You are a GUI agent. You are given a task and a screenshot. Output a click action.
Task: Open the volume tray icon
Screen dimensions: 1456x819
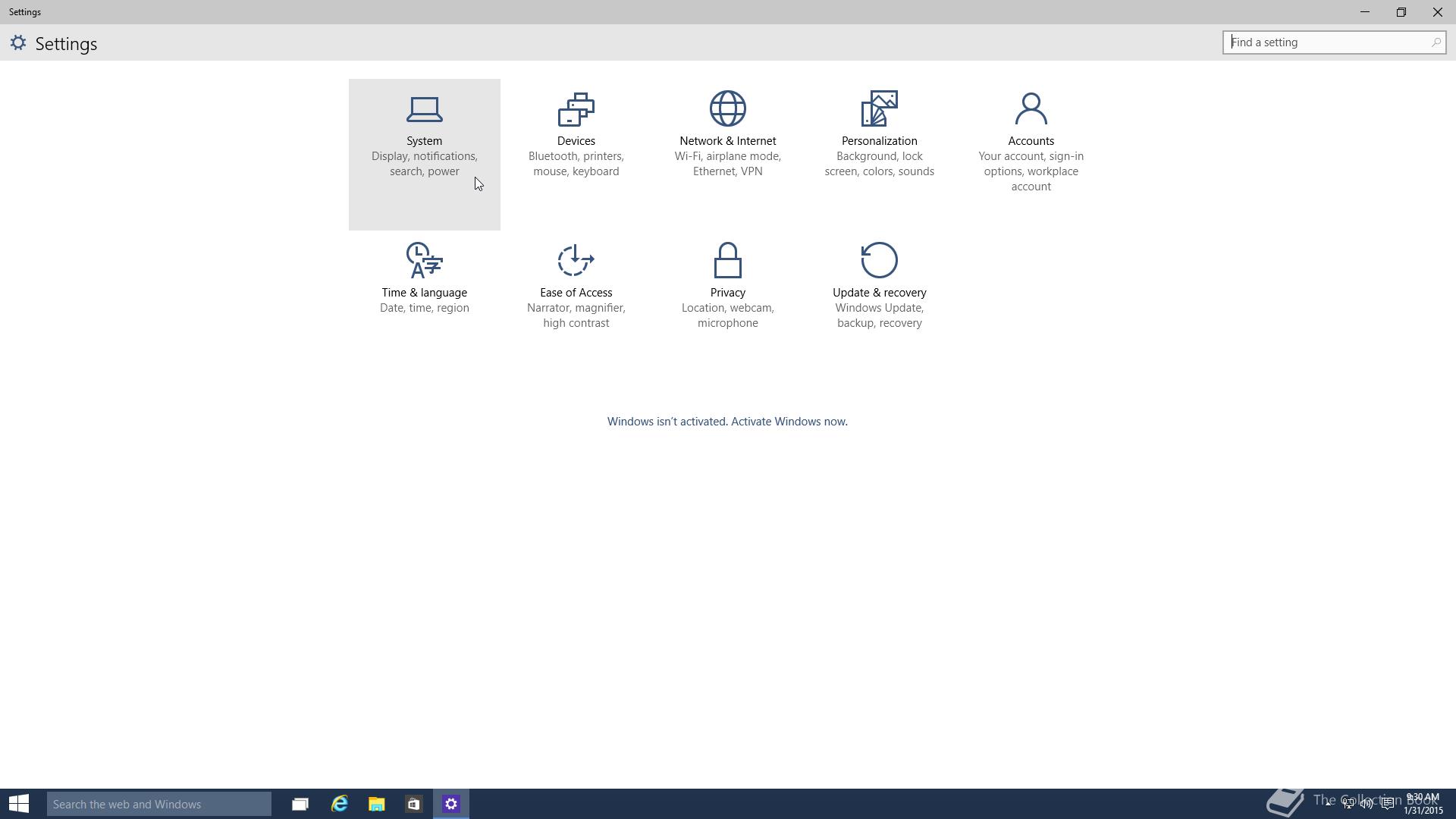pyautogui.click(x=1367, y=804)
